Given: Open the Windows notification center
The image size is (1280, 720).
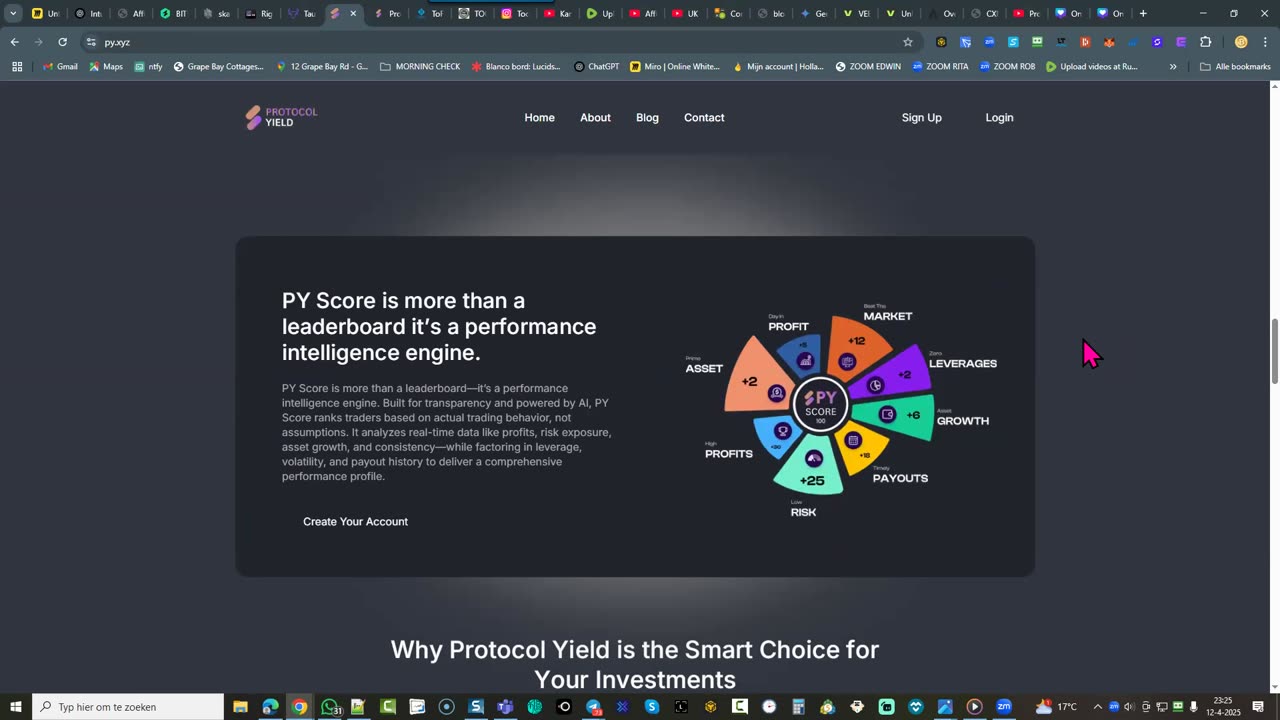Looking at the screenshot, I should [1258, 707].
